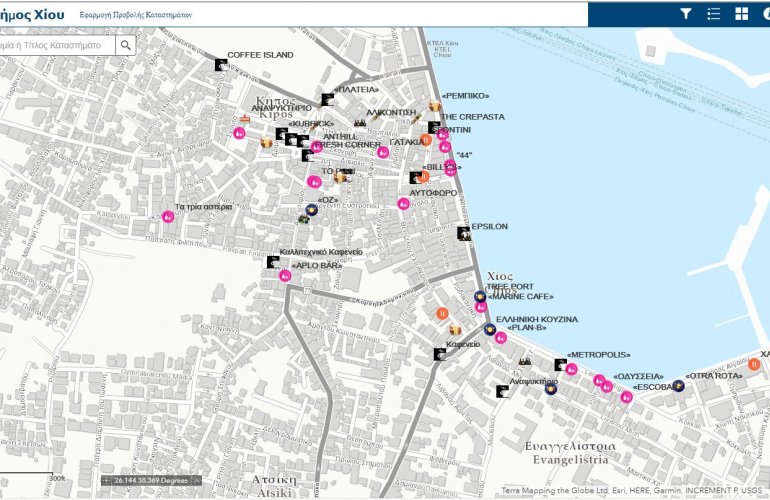Select the «METROPOLIS» black cafe marker
This screenshot has width=770, height=500.
coord(560,364)
